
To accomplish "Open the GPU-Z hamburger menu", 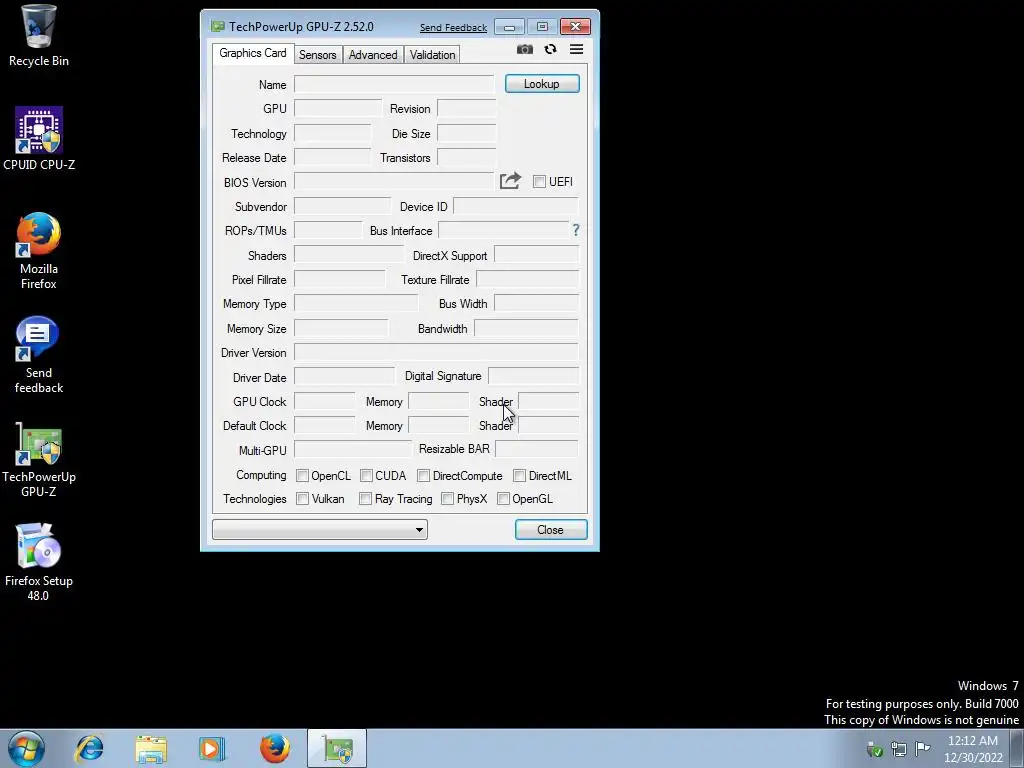I will pyautogui.click(x=576, y=50).
